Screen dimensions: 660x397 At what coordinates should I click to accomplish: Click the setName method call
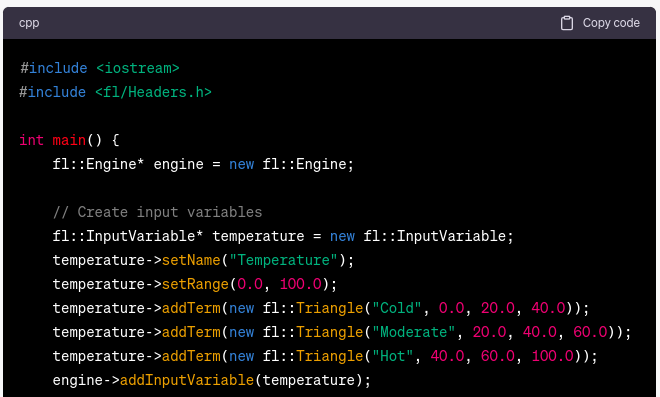(191, 260)
